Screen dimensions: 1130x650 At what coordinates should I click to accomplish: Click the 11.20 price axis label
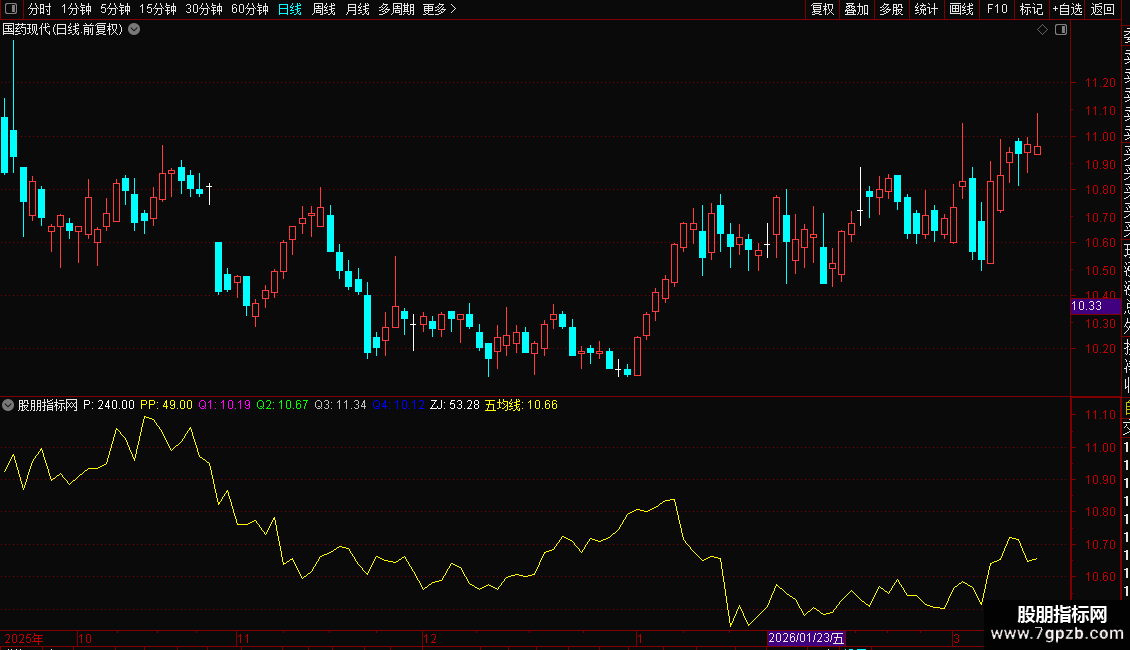pyautogui.click(x=1100, y=83)
